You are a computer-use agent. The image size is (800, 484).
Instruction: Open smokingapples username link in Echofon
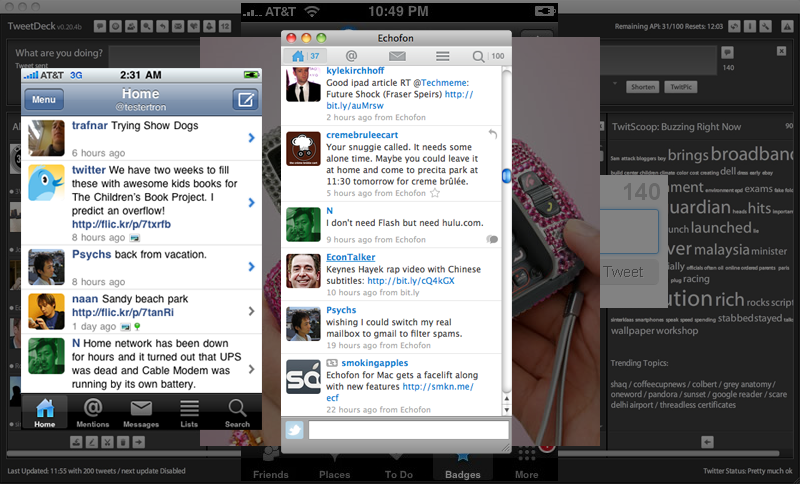(374, 363)
